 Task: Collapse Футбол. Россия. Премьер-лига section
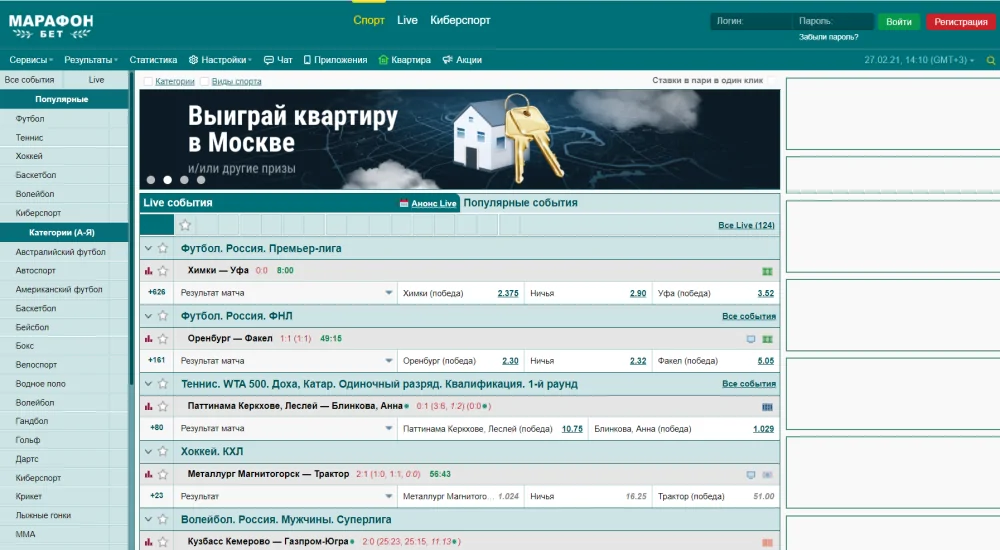[x=148, y=248]
